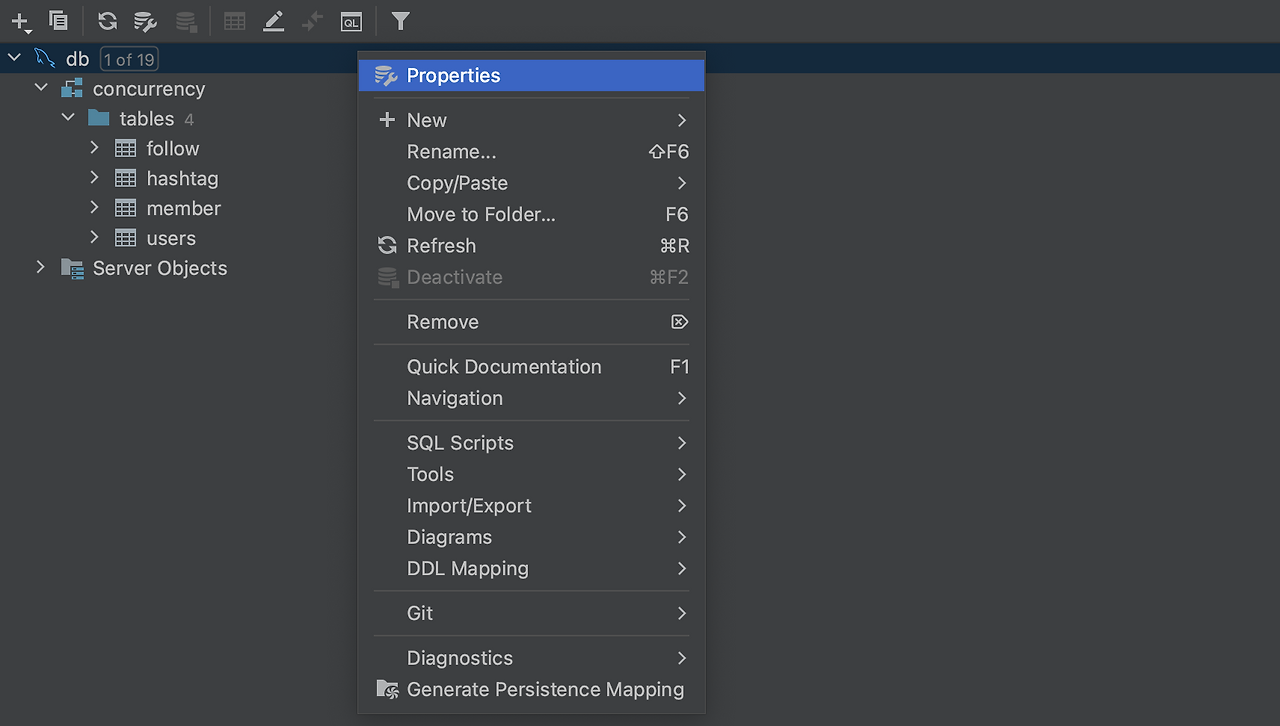Select the member table in the tree

click(183, 209)
